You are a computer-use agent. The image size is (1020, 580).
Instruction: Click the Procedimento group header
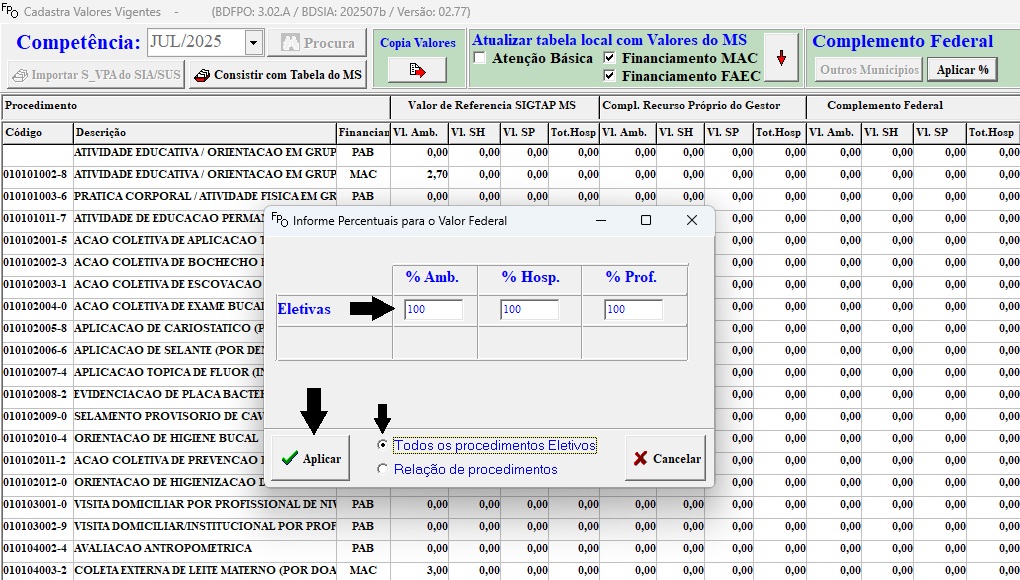pos(195,106)
